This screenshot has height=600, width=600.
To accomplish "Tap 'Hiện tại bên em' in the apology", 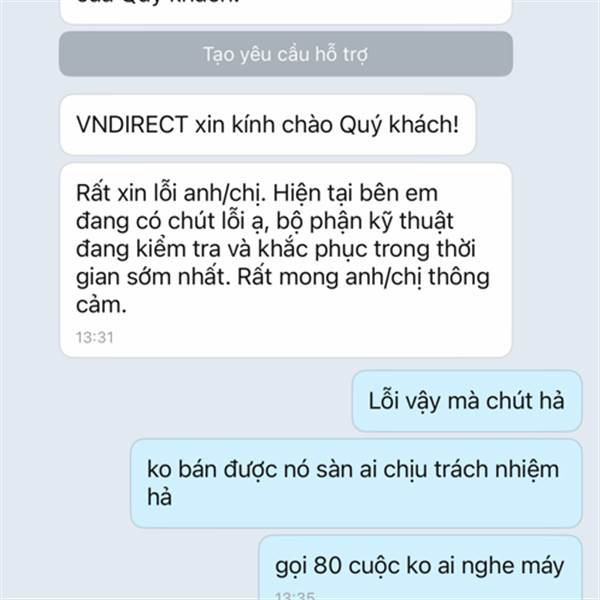I will [355, 193].
